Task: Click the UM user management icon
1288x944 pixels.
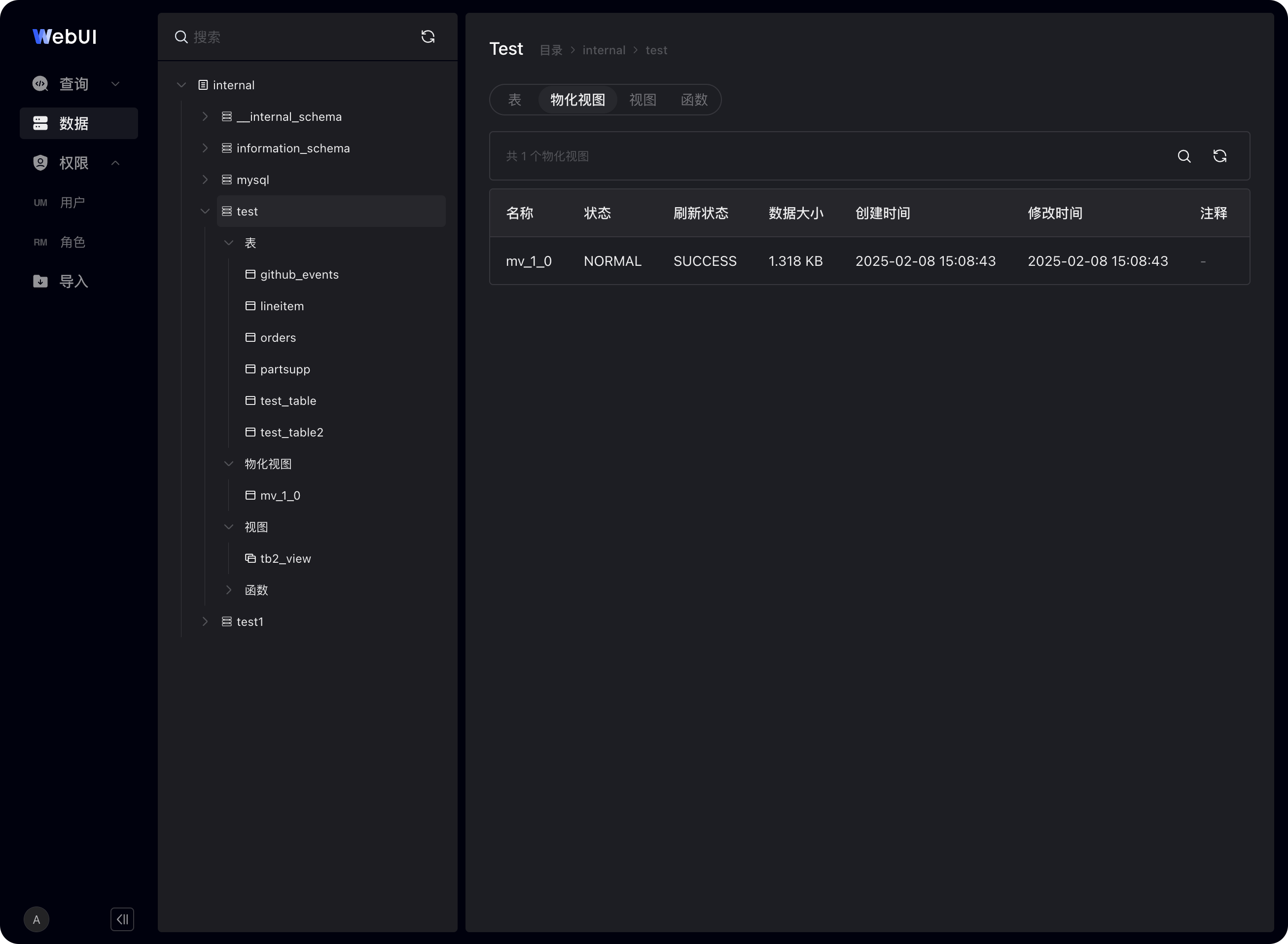Action: coord(40,203)
